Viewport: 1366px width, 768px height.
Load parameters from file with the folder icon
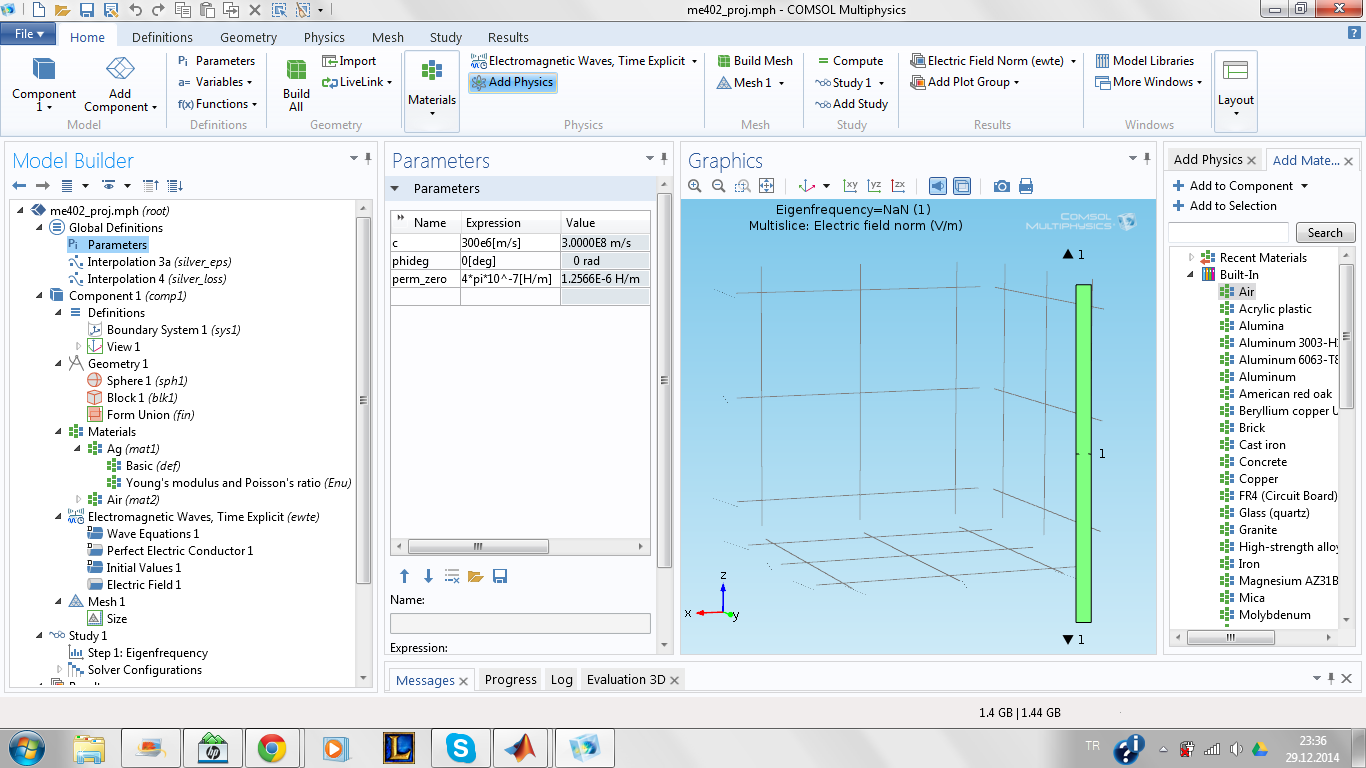pyautogui.click(x=475, y=576)
